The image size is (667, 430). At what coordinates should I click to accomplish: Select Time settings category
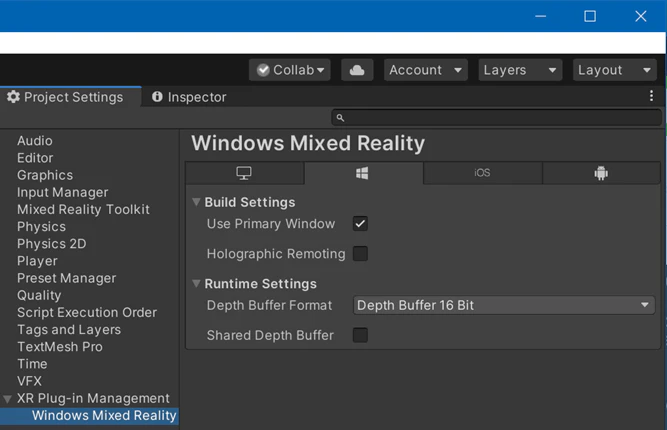point(32,364)
